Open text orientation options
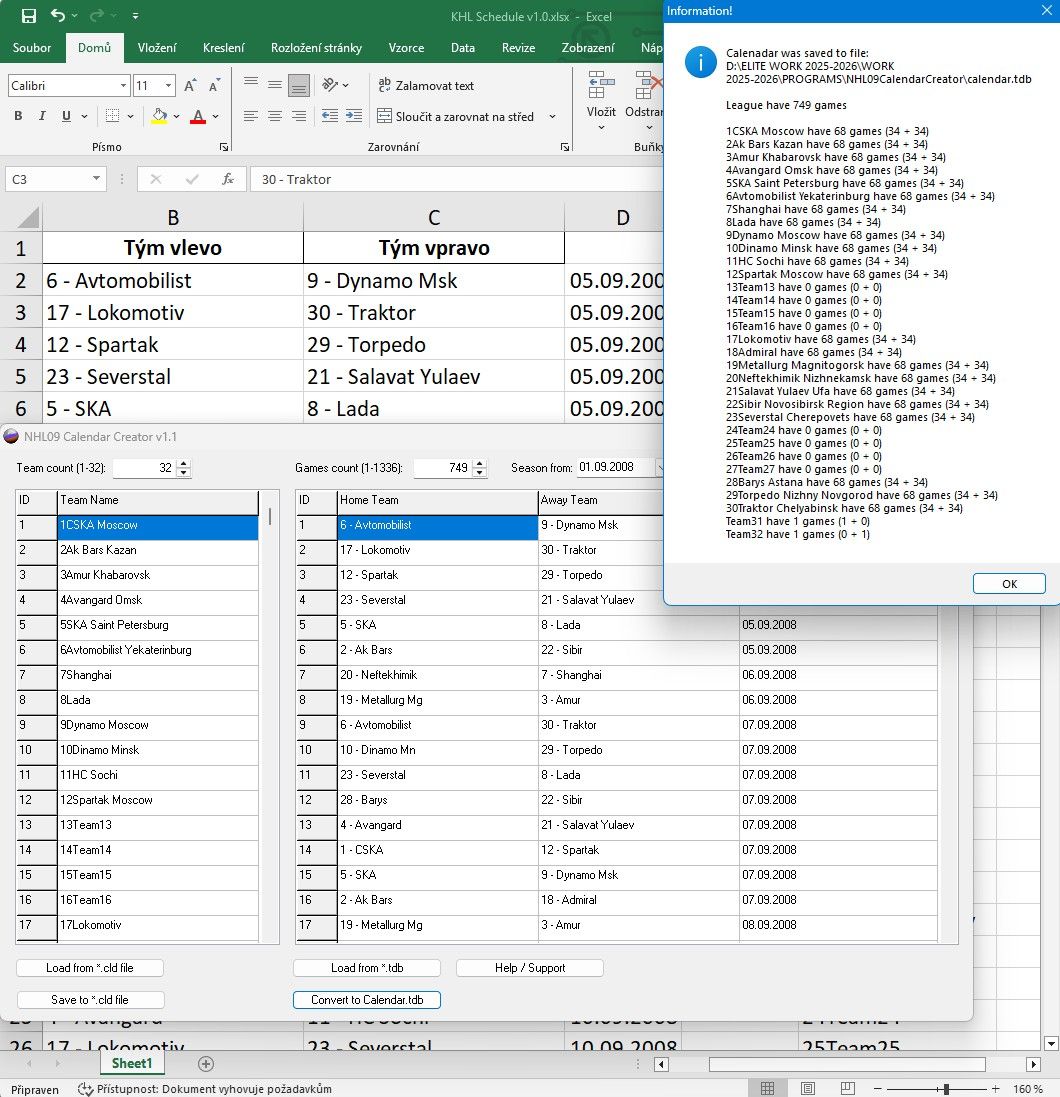The width and height of the screenshot is (1060, 1097). tap(330, 85)
